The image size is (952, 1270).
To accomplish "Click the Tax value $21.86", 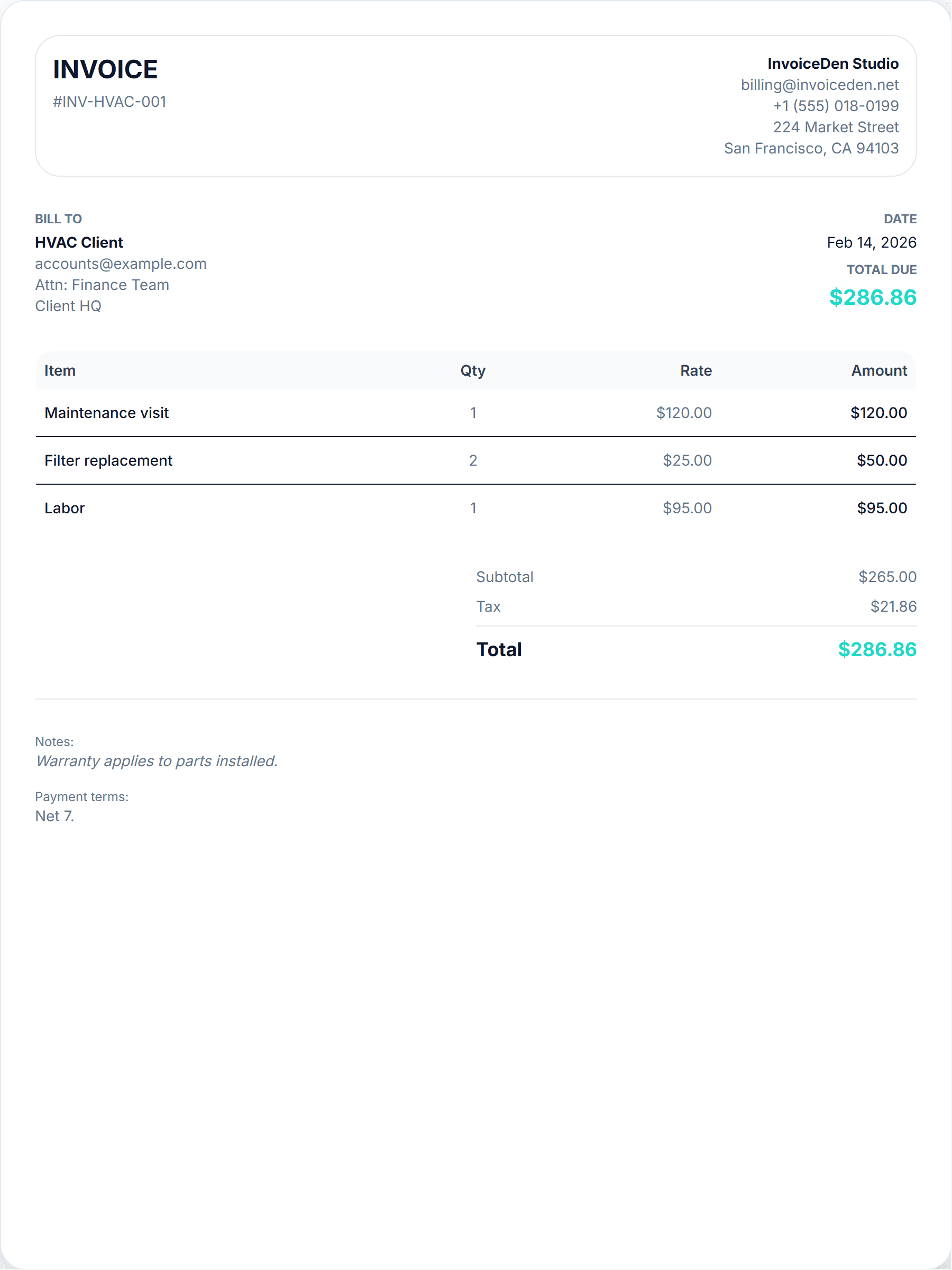I will (893, 606).
